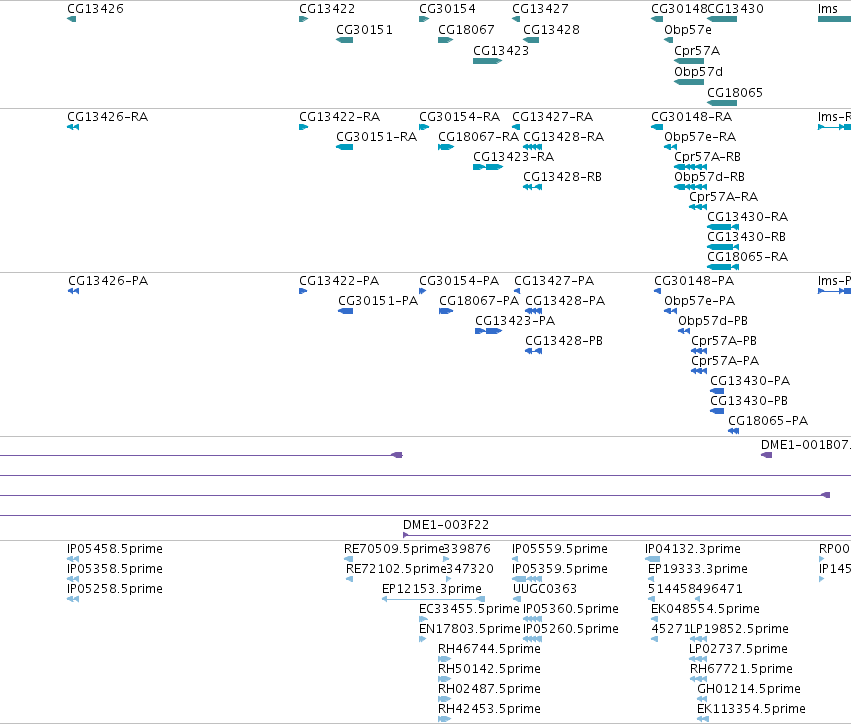Viewport: 851px width, 724px height.
Task: Select transcript label Cpr57A-RB
Action: pyautogui.click(x=707, y=157)
